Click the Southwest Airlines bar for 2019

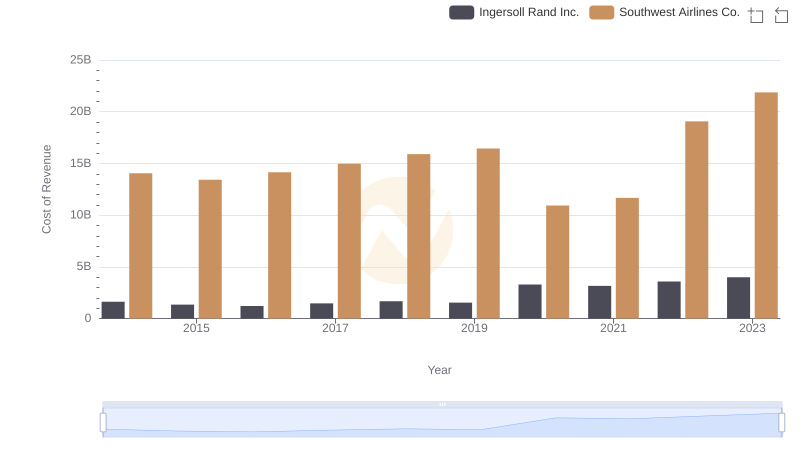[x=488, y=234]
